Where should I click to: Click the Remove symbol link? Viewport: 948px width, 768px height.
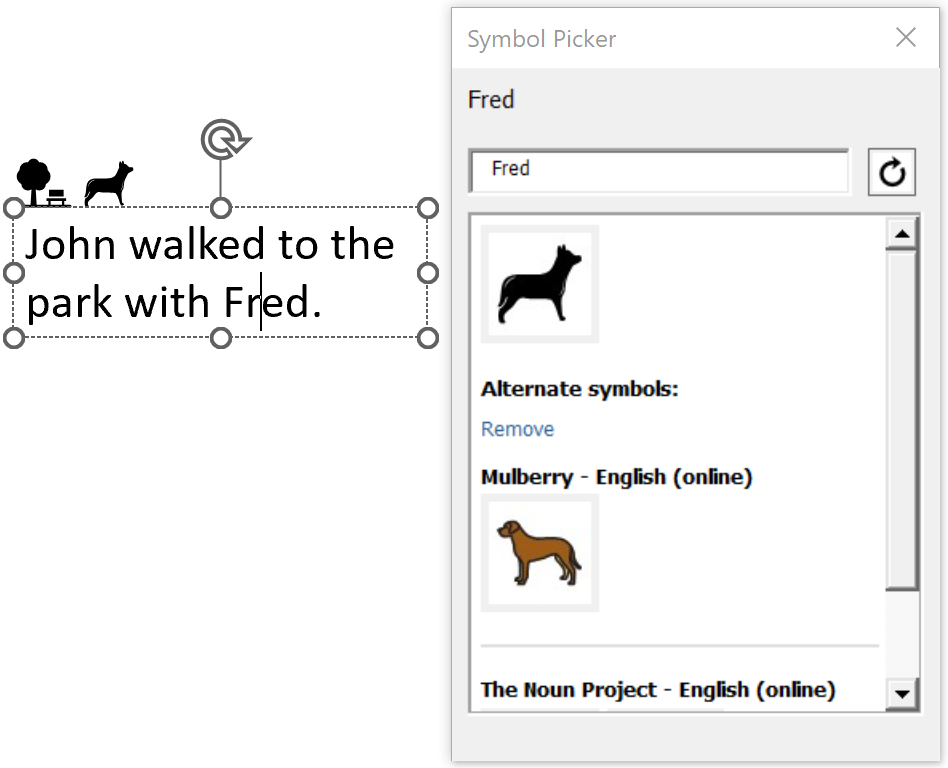[x=517, y=429]
